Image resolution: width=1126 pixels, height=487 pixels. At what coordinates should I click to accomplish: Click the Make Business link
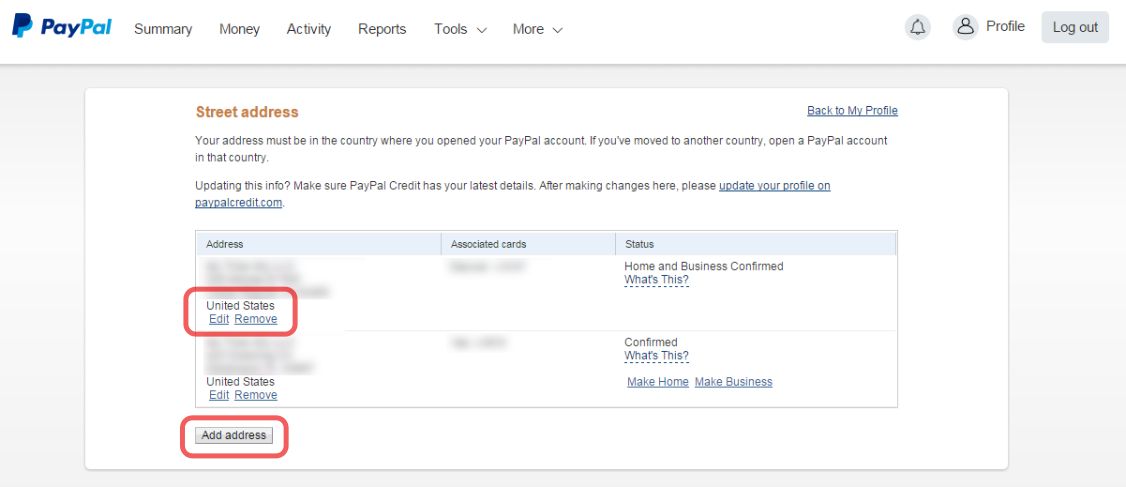point(733,381)
